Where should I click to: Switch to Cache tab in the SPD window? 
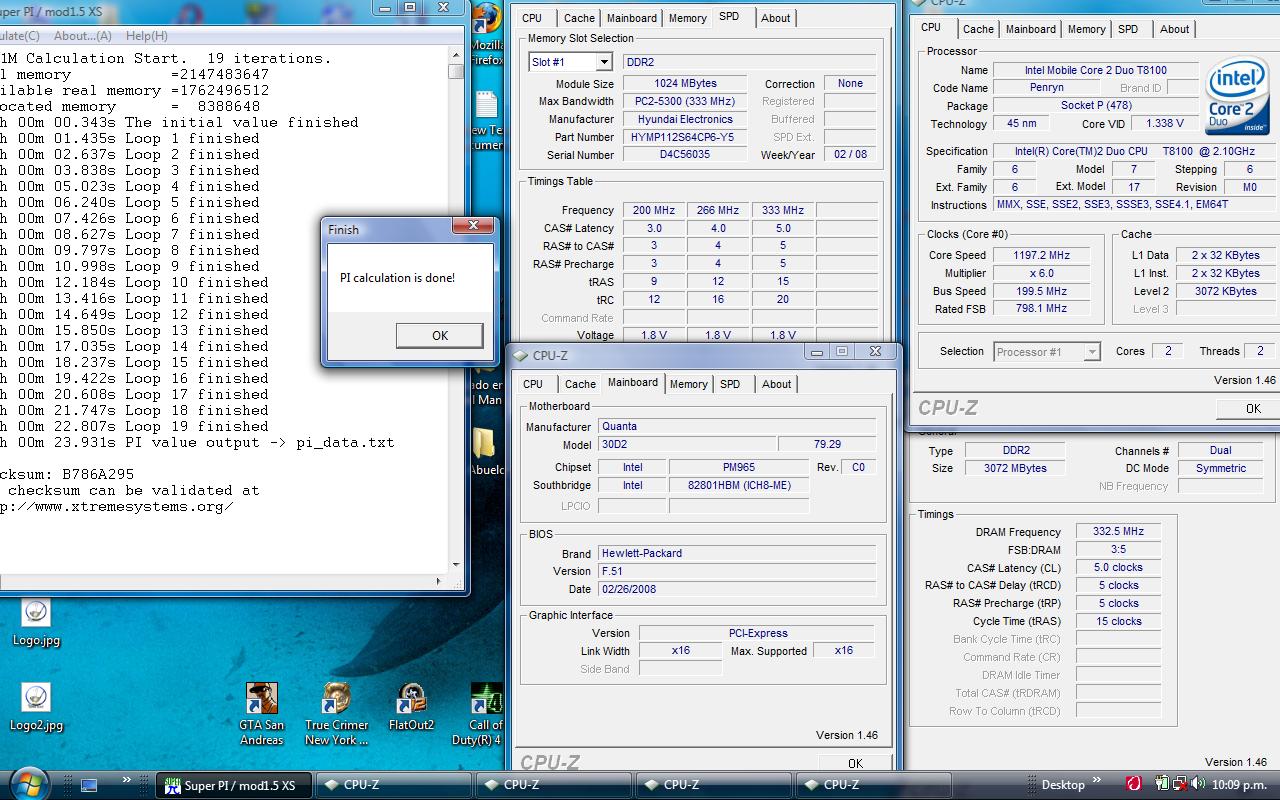(579, 18)
